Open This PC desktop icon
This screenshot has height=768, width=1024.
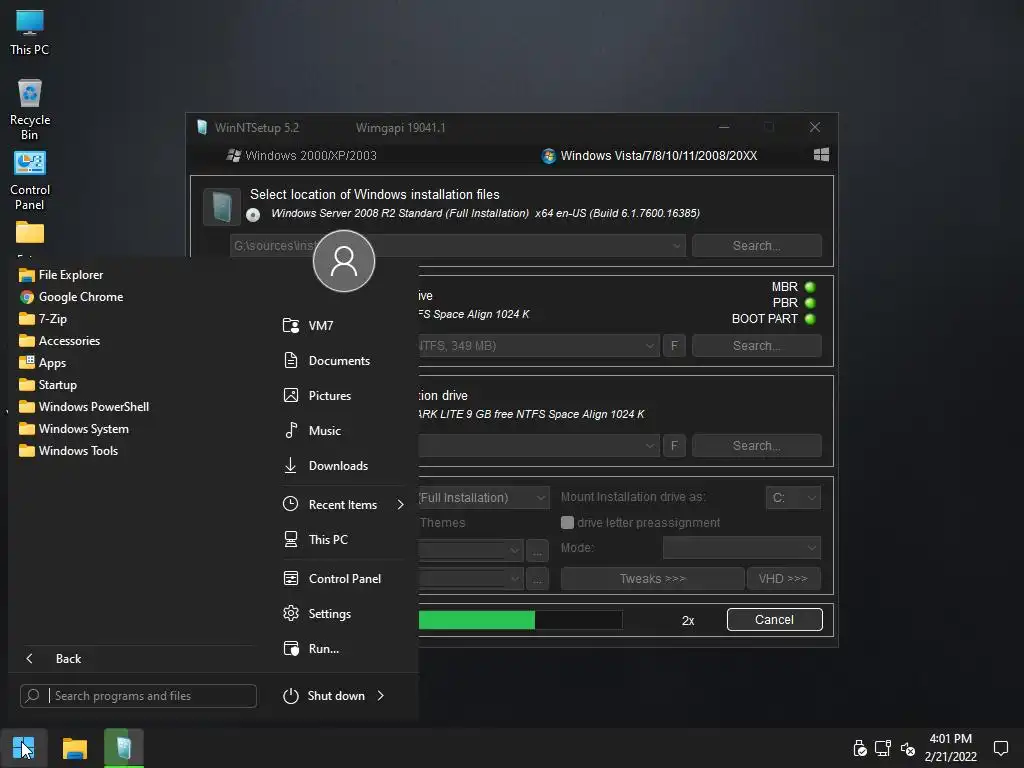(29, 33)
